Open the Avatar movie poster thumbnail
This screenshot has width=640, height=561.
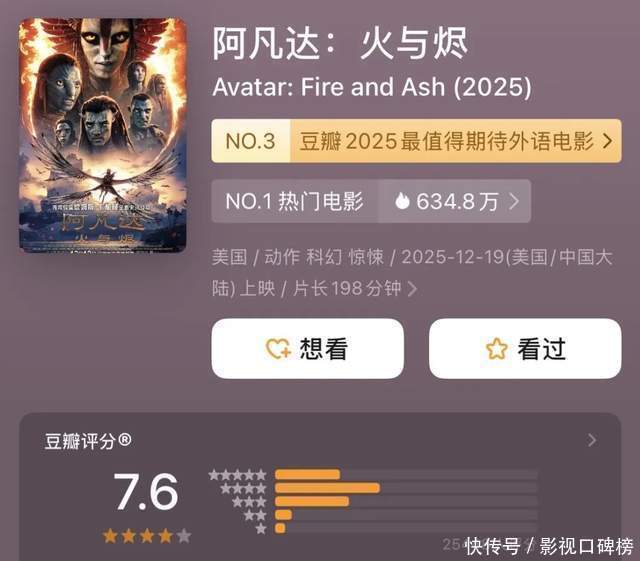tap(103, 135)
